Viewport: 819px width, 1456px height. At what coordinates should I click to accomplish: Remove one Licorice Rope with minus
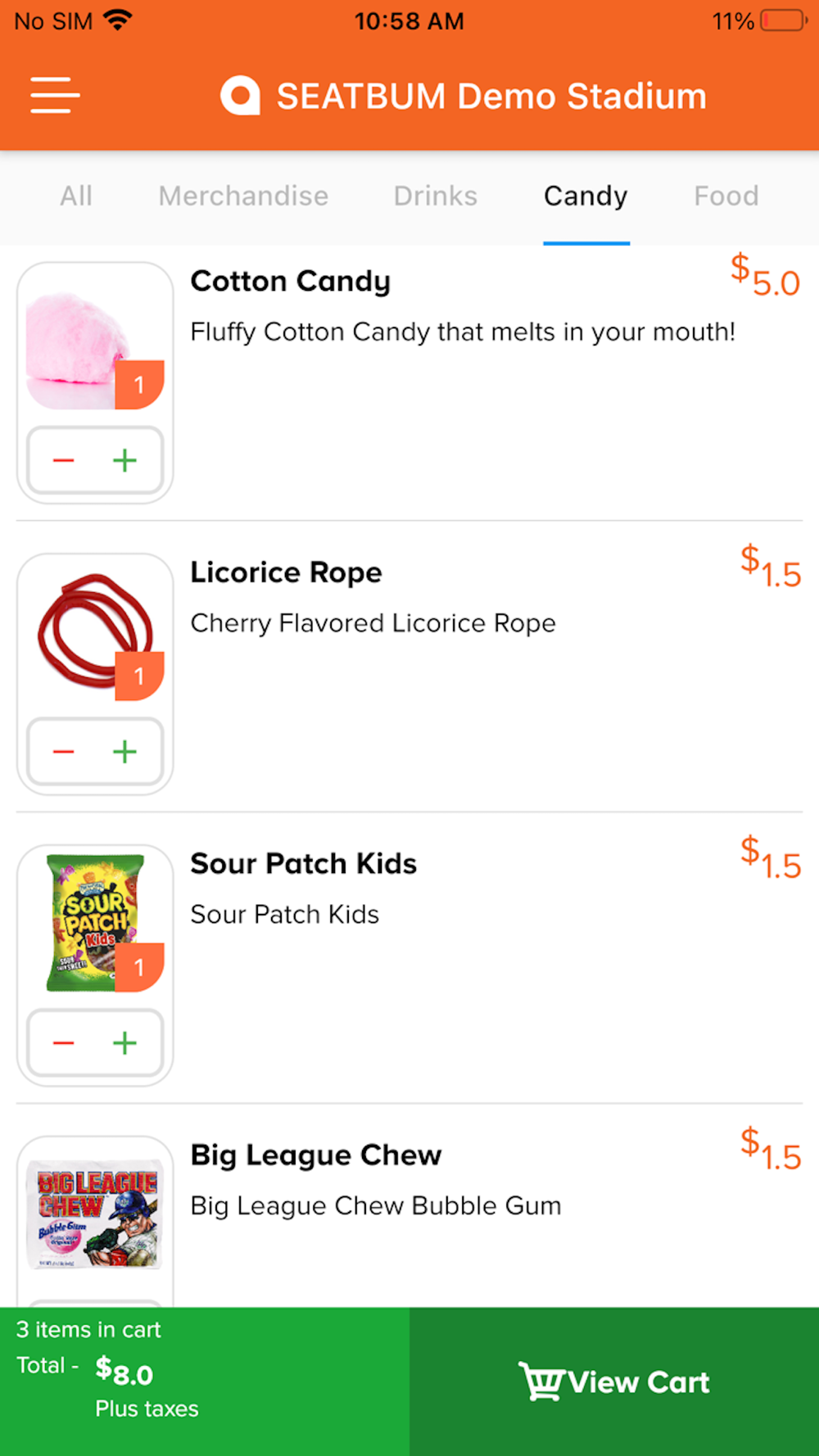(64, 752)
